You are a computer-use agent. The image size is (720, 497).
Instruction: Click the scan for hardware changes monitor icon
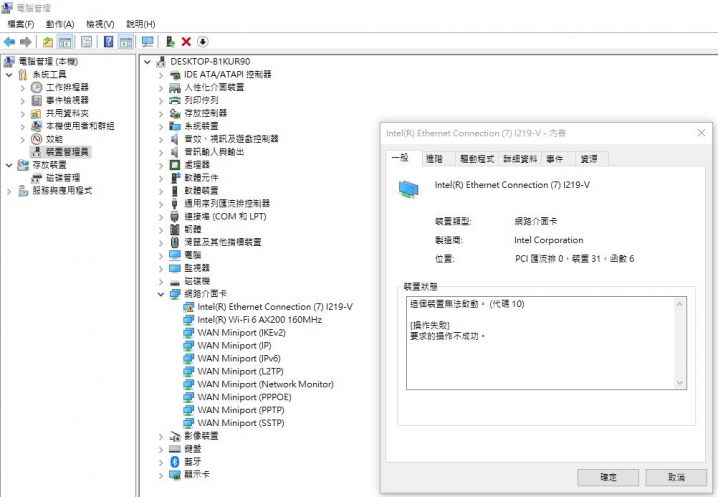point(147,42)
